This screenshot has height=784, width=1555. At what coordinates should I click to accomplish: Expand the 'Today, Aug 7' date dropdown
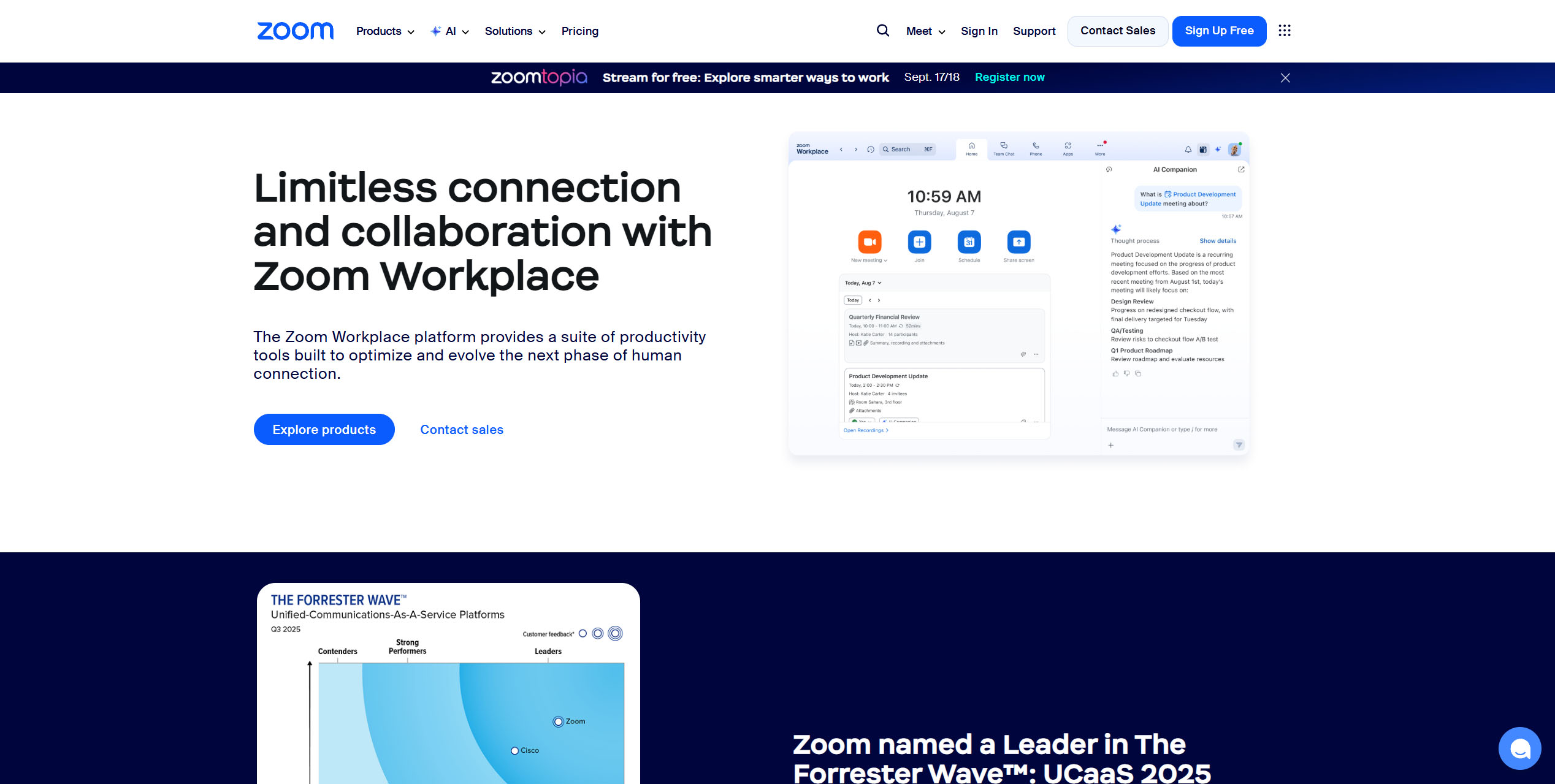click(x=863, y=283)
